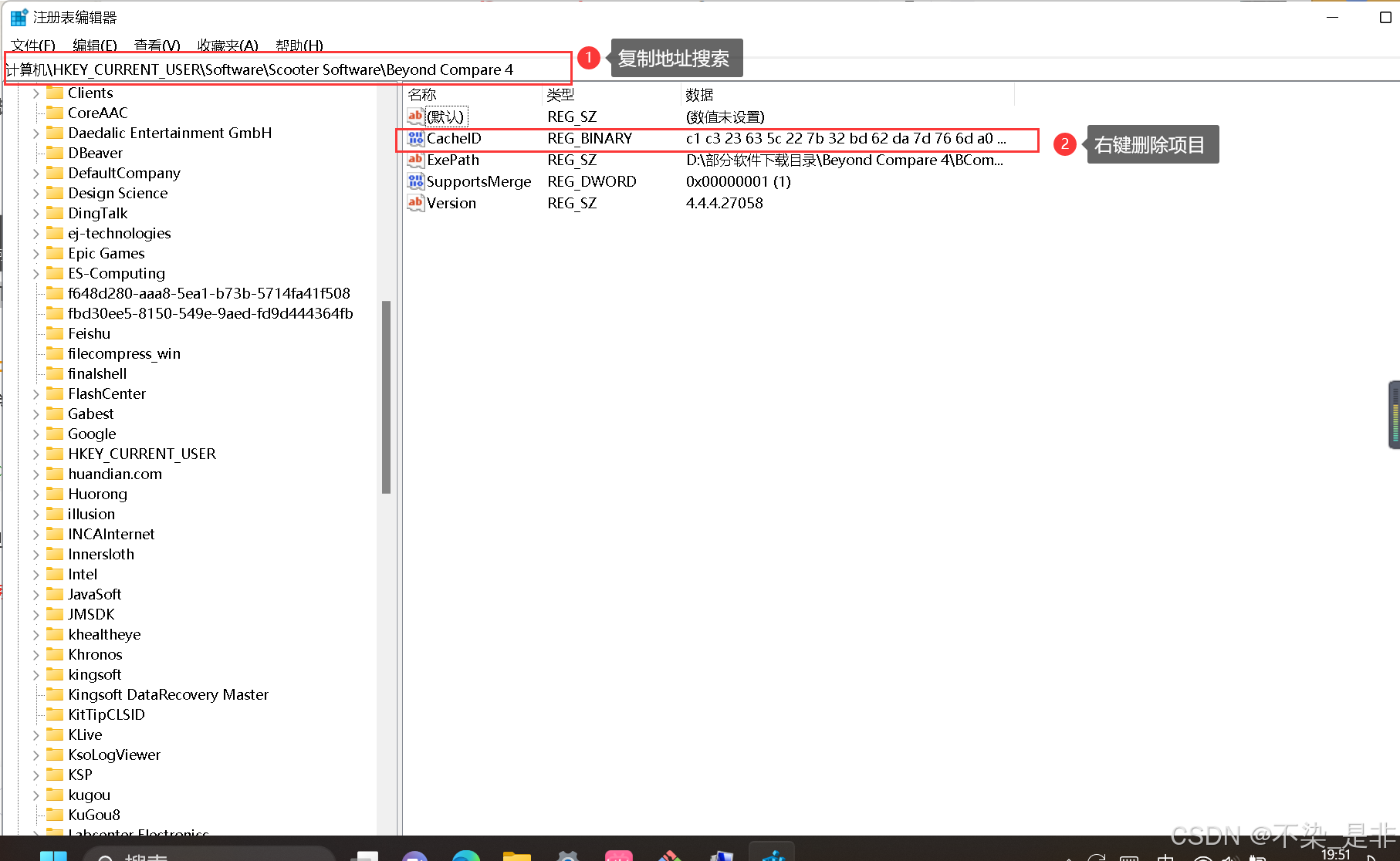1400x861 pixels.
Task: Expand the KsoLogViewer key
Action: (x=36, y=755)
